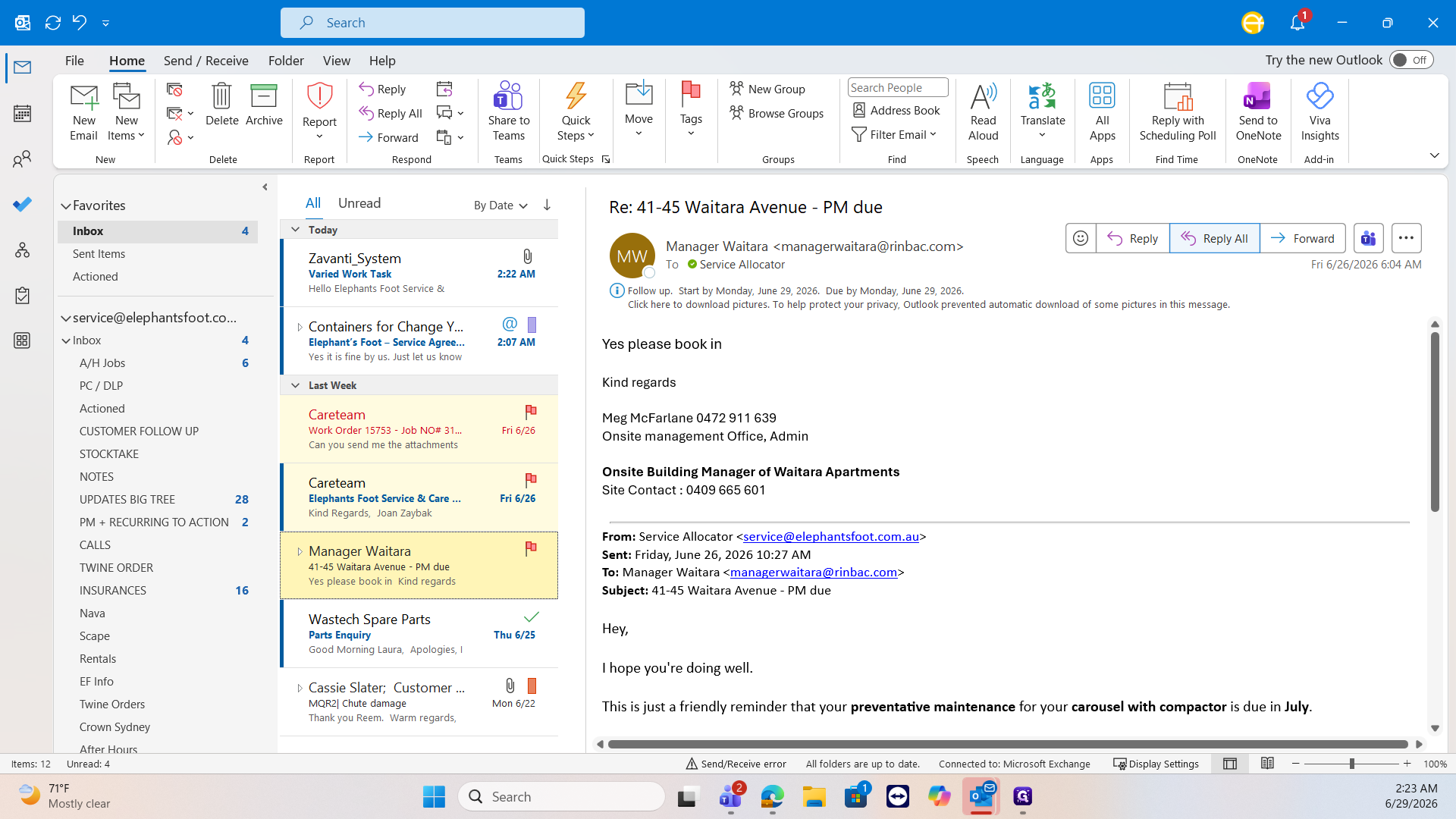Image resolution: width=1456 pixels, height=819 pixels.
Task: Click category marker on Containers for Change message
Action: 532,325
